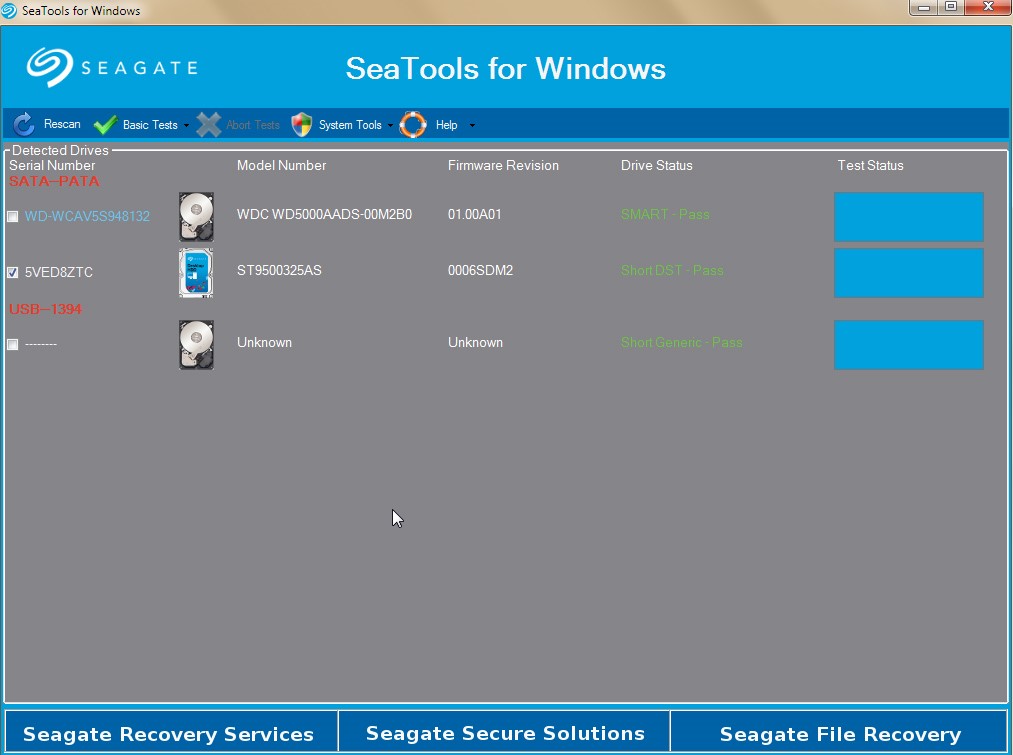The width and height of the screenshot is (1013, 755).
Task: Open Seagate File Recovery
Action: pyautogui.click(x=839, y=734)
